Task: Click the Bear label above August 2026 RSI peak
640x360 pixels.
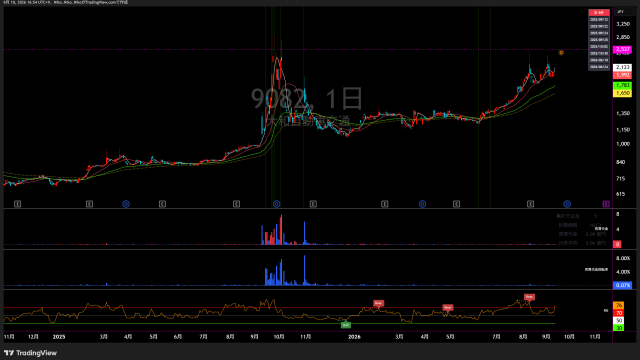Action: [529, 297]
